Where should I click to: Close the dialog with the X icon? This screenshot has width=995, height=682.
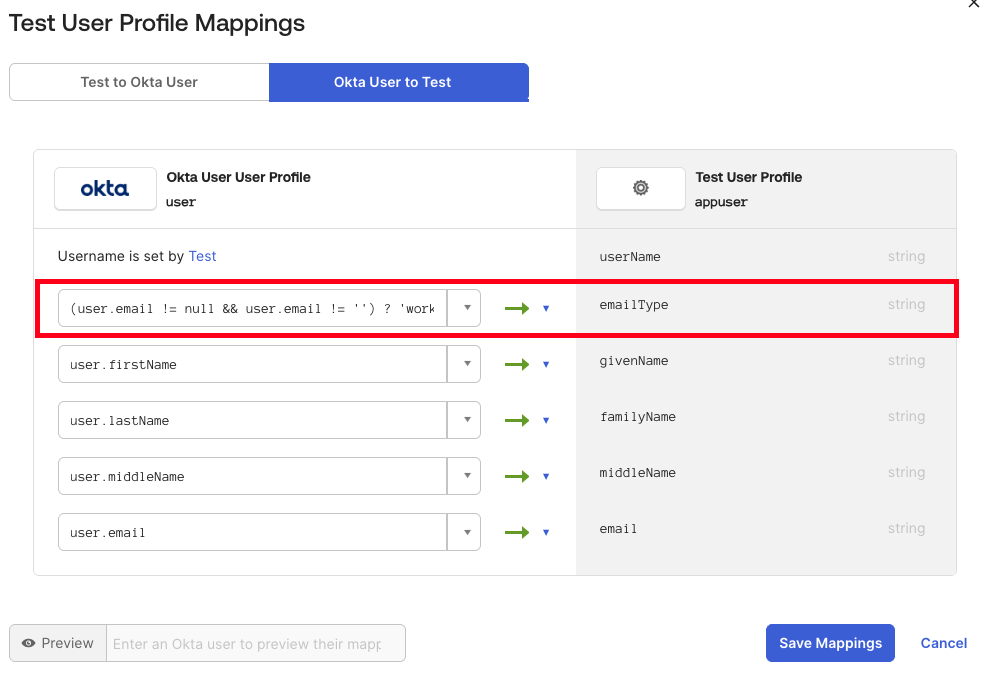[x=973, y=3]
